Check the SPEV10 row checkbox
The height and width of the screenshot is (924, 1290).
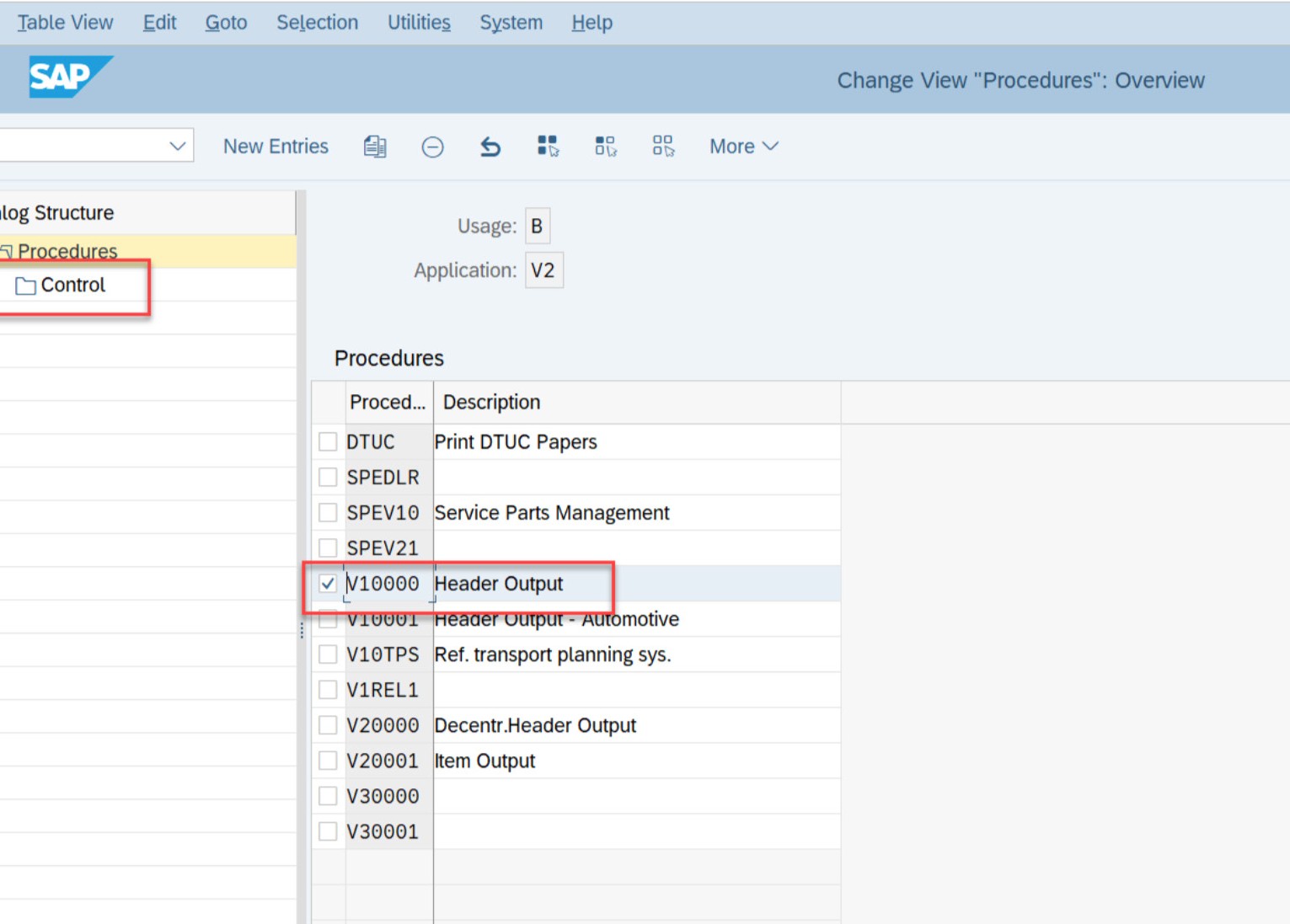(x=328, y=512)
